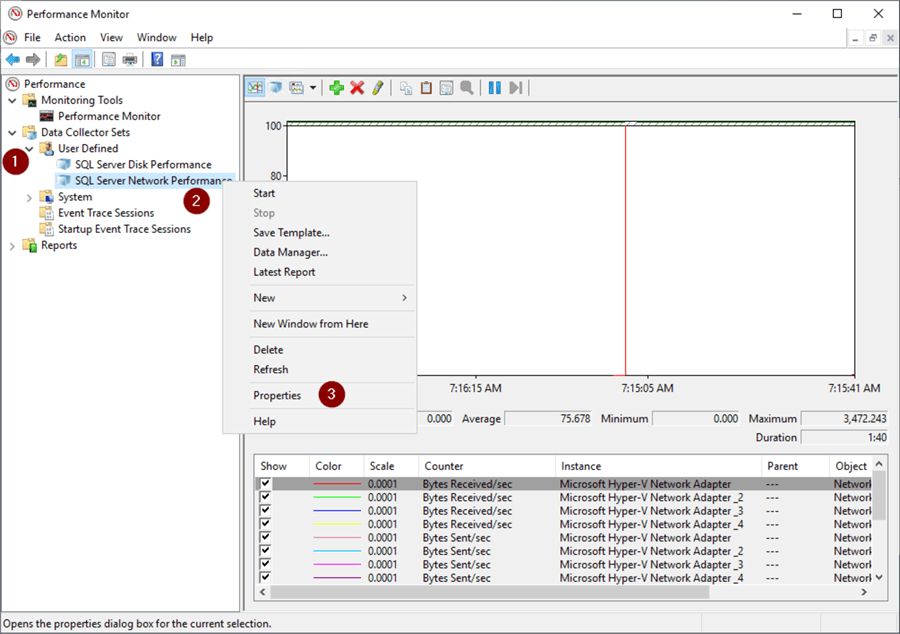The height and width of the screenshot is (634, 900).
Task: Click the counter list horizontal scrollbar
Action: pos(489,592)
